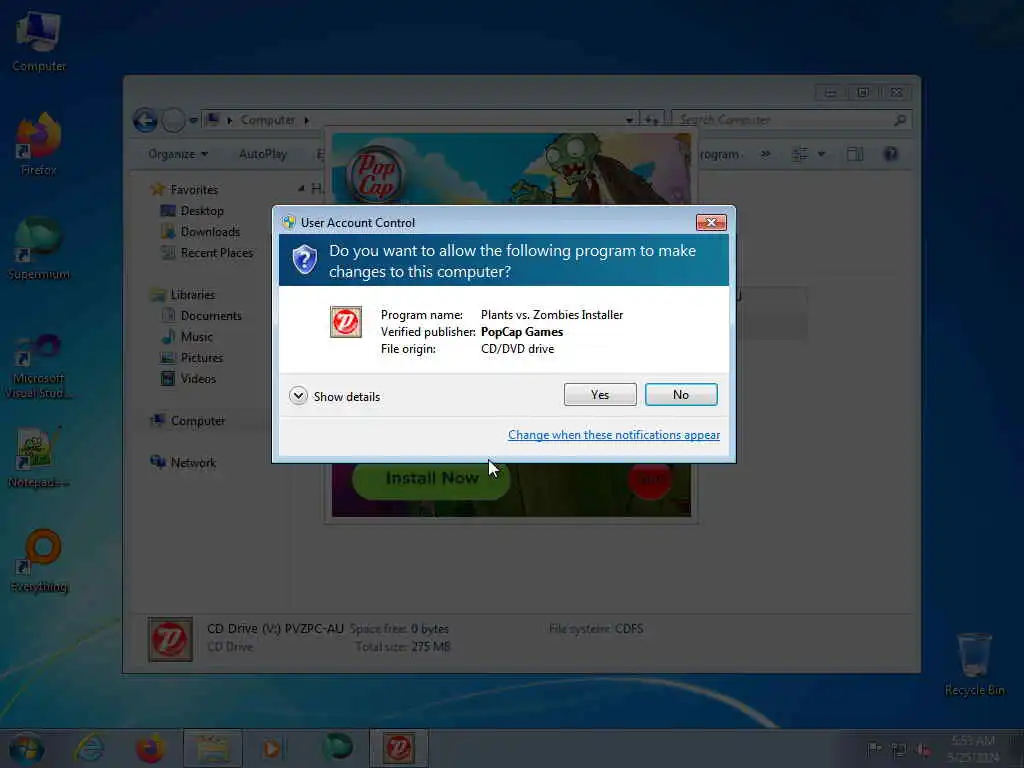Viewport: 1024px width, 768px height.
Task: Open Microsoft Visual Studio desktop shortcut
Action: pos(38,366)
